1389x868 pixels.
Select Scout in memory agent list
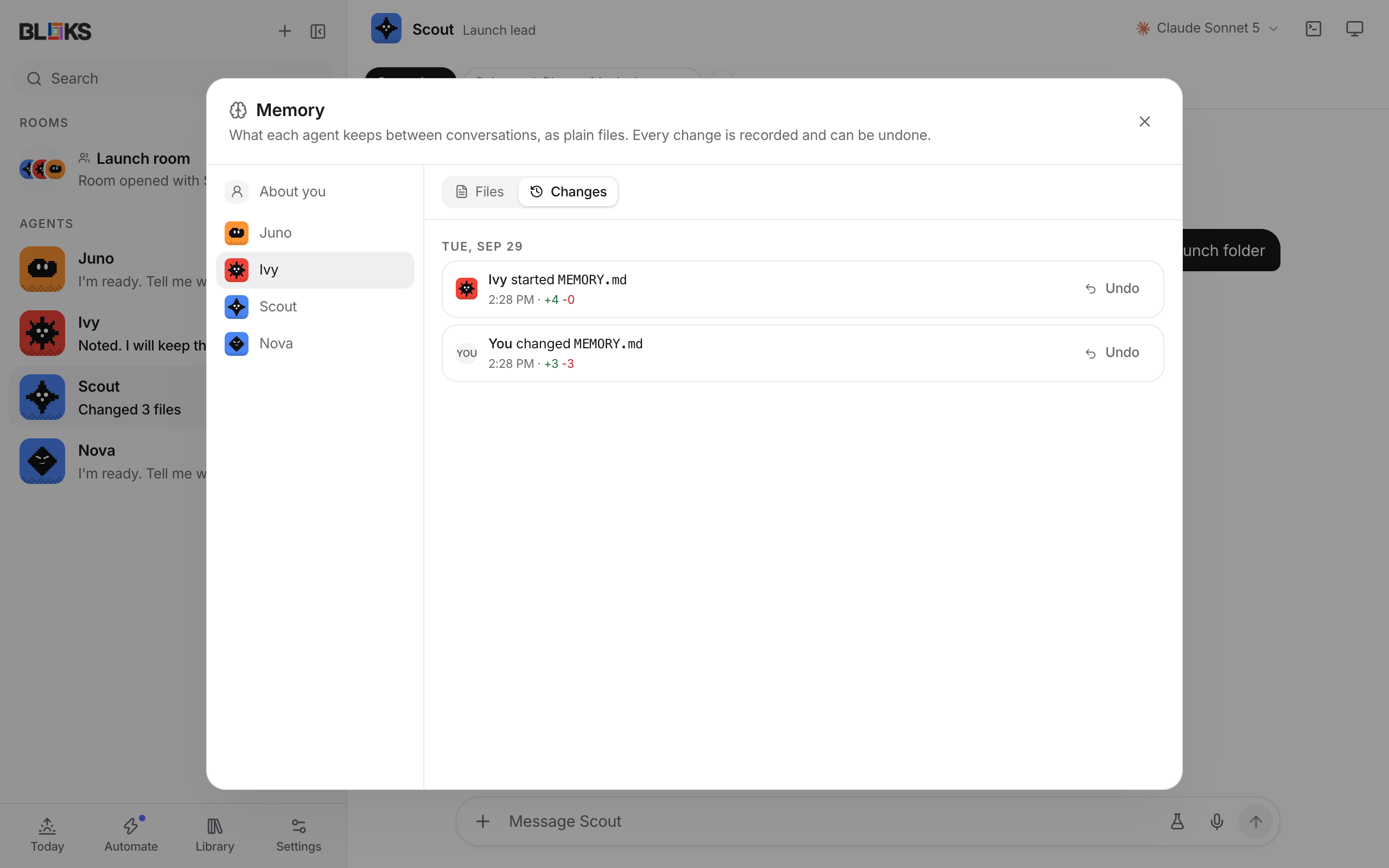tap(315, 307)
